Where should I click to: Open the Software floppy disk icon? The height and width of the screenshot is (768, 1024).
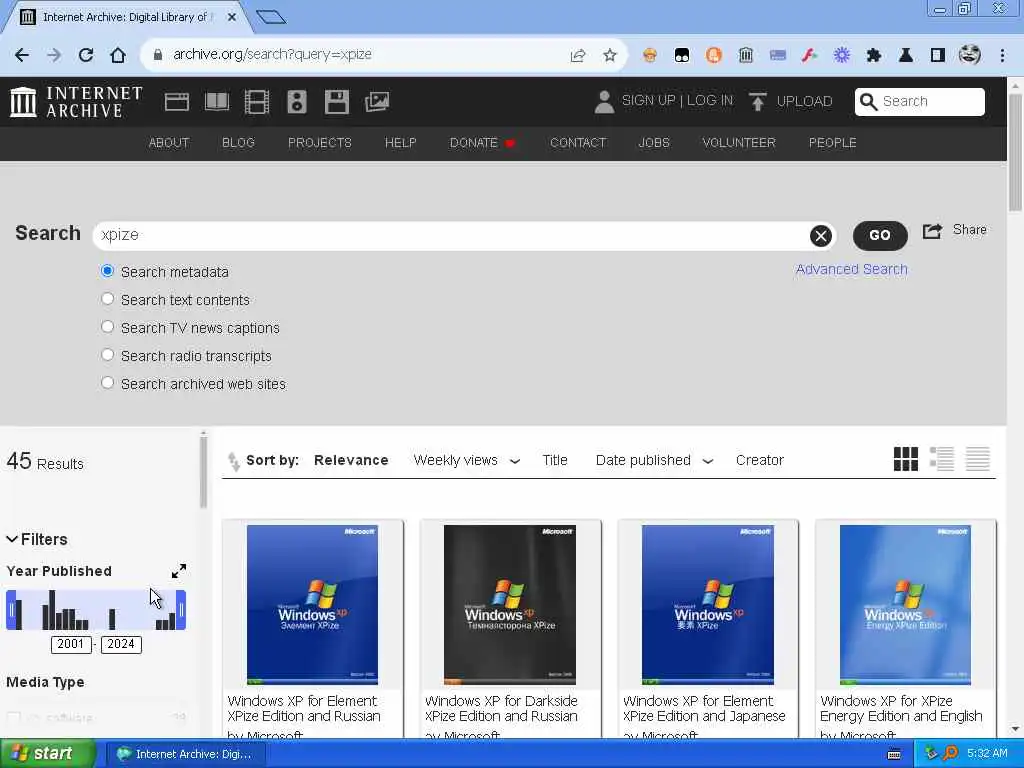click(x=337, y=102)
